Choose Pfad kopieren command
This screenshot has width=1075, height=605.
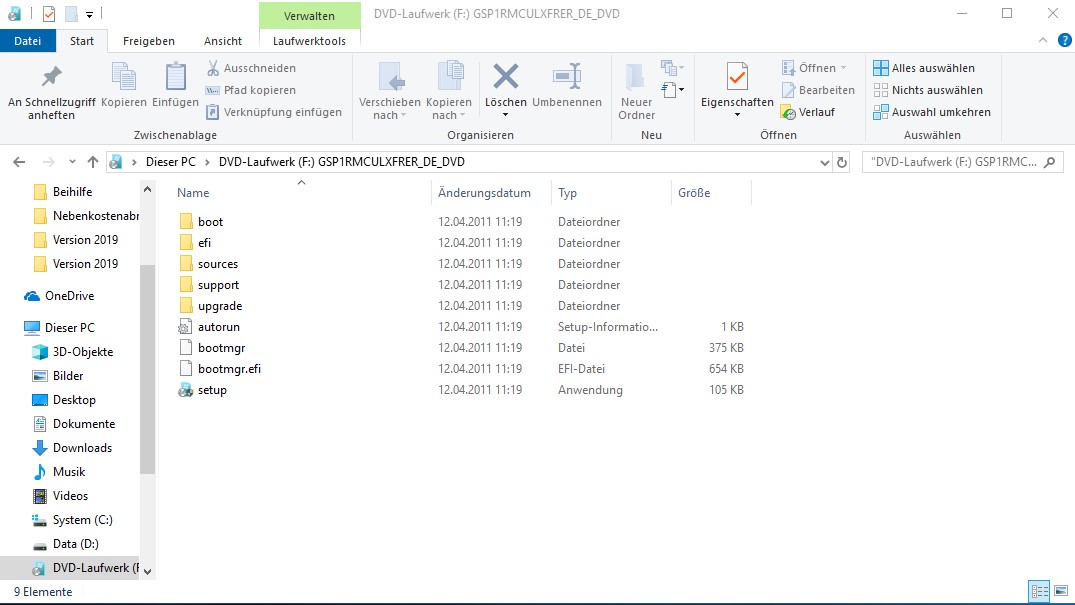[x=251, y=90]
